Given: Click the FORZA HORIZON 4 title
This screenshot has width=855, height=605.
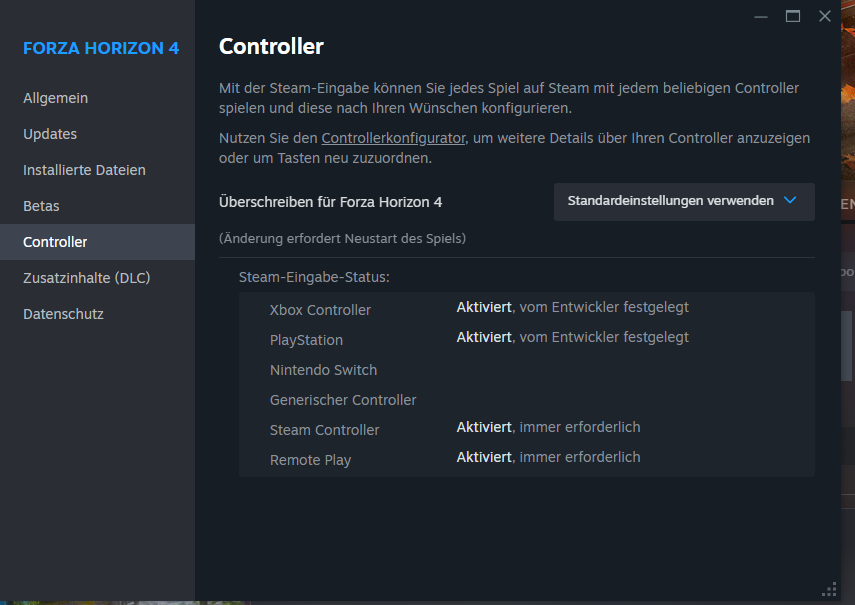Looking at the screenshot, I should click(x=101, y=47).
